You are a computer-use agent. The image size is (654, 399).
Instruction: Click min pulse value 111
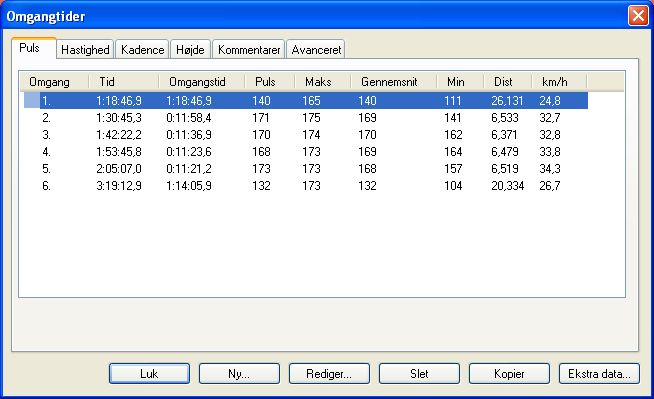pos(453,101)
